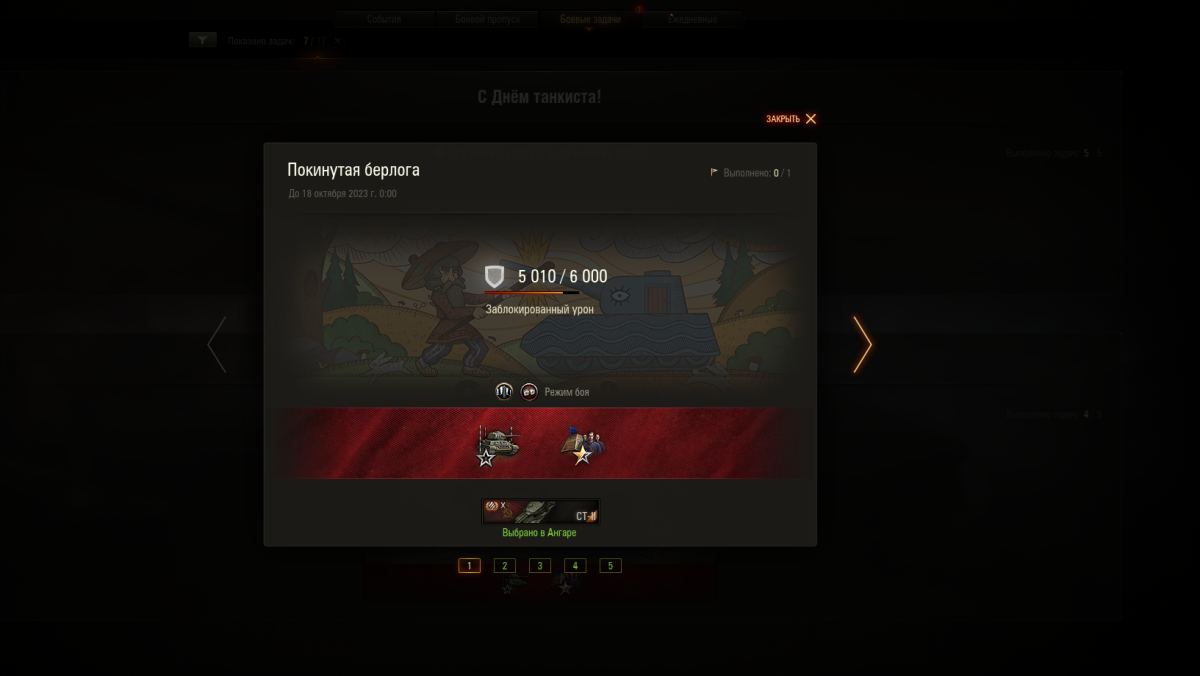
Task: Click the blocked damage progress bar
Action: (x=531, y=293)
